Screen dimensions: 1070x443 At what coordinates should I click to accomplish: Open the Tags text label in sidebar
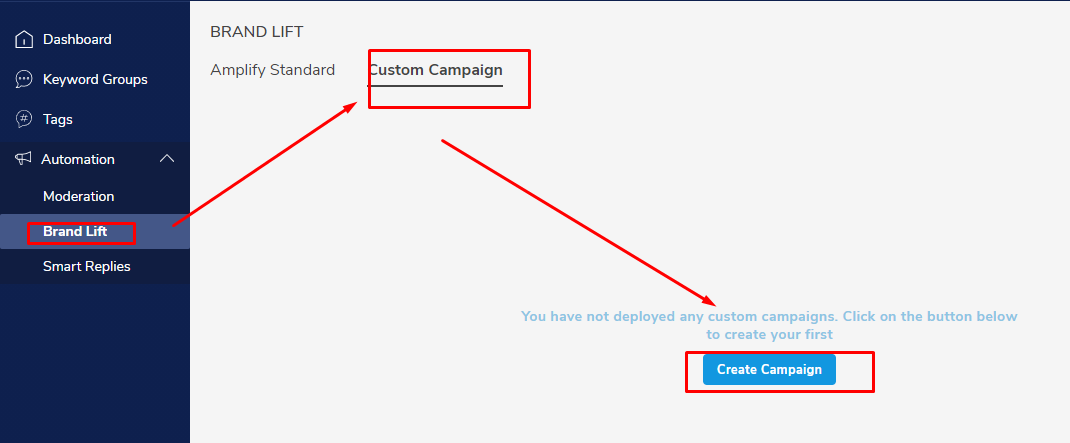pos(57,119)
